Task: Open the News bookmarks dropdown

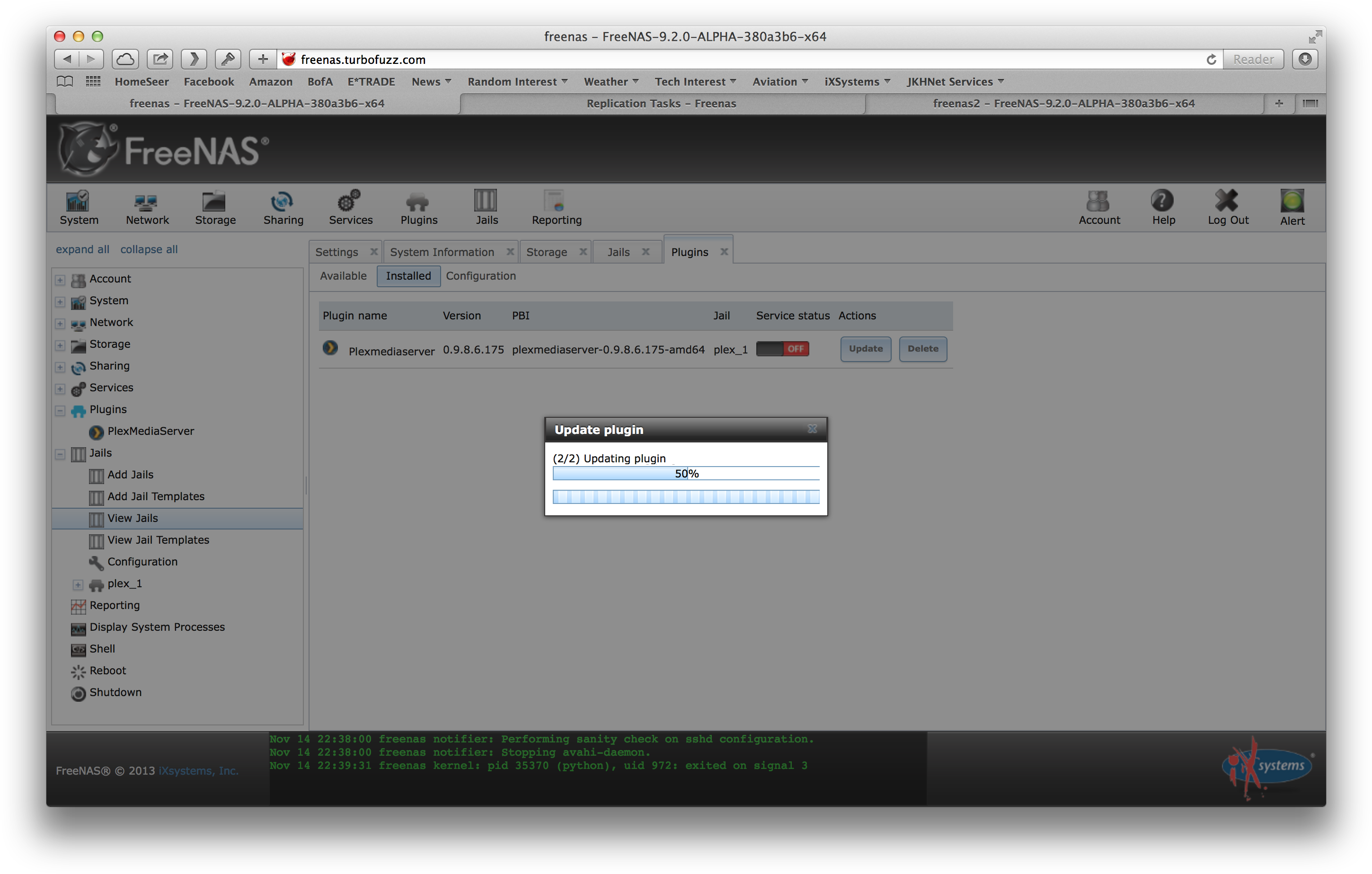Action: 431,81
